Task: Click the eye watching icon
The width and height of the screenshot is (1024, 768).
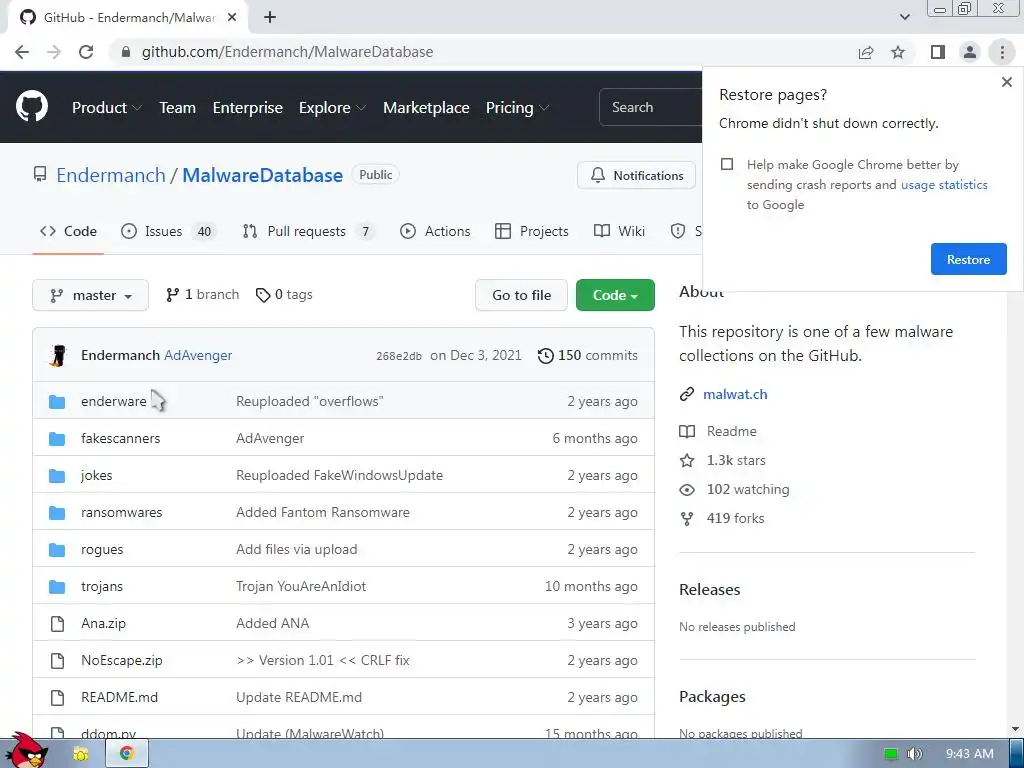Action: coord(687,490)
